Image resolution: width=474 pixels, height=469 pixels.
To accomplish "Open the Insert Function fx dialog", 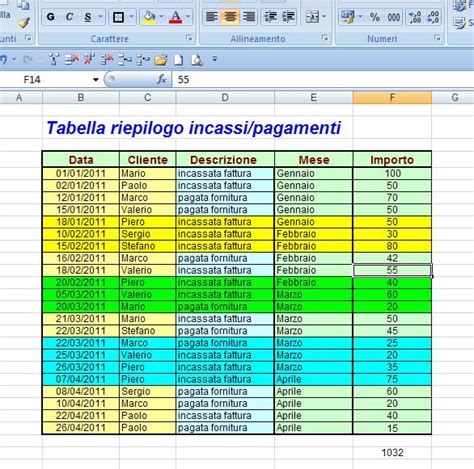I will pyautogui.click(x=162, y=79).
